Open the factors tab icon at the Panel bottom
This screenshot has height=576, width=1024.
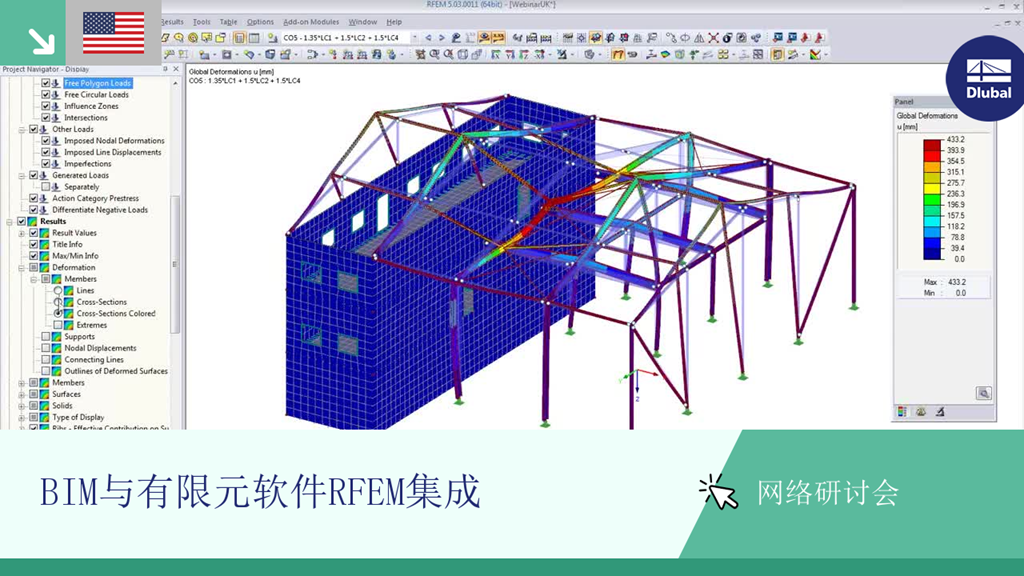pyautogui.click(x=921, y=412)
